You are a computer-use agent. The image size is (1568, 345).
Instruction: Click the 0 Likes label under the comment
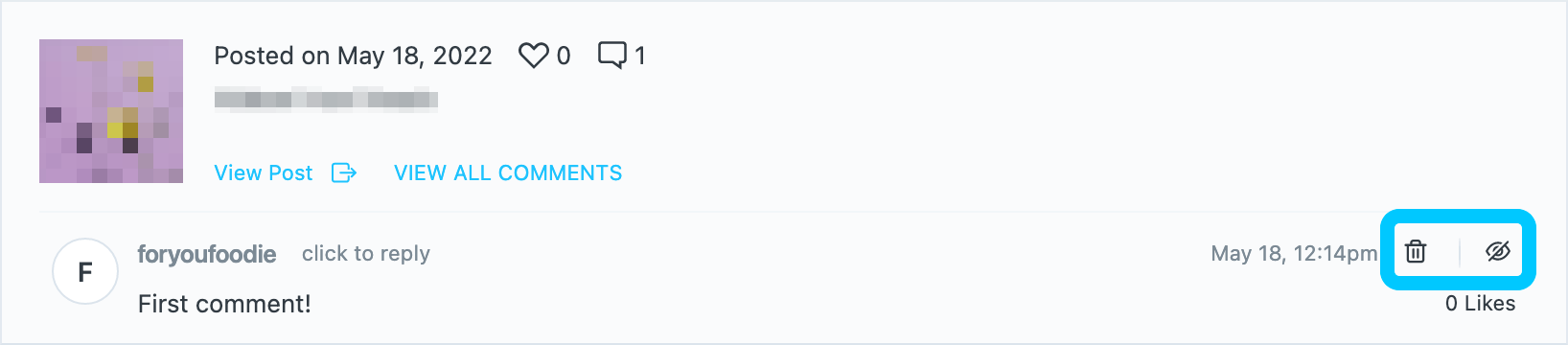1481,304
